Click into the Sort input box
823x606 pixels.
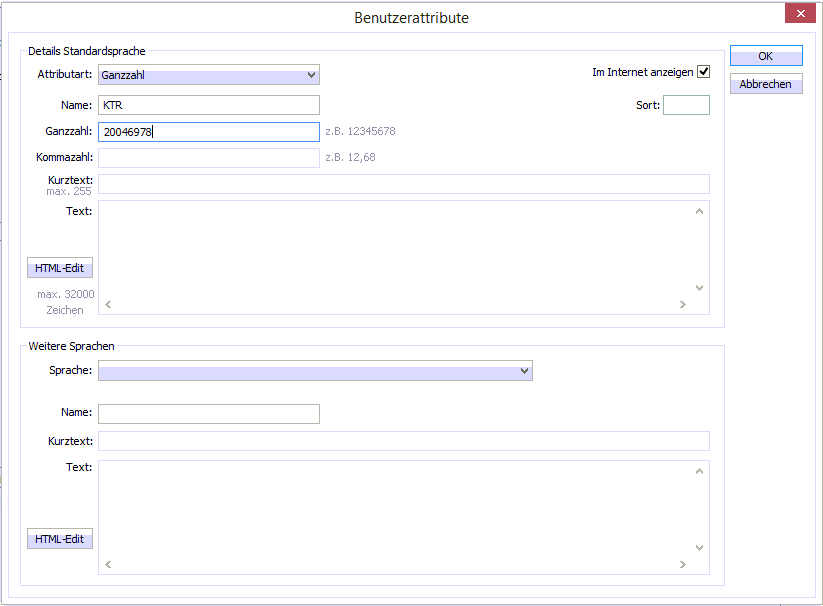pyautogui.click(x=686, y=105)
